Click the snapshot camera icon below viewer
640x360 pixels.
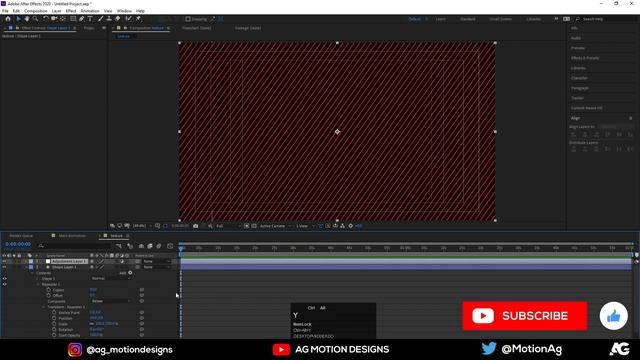tap(196, 226)
